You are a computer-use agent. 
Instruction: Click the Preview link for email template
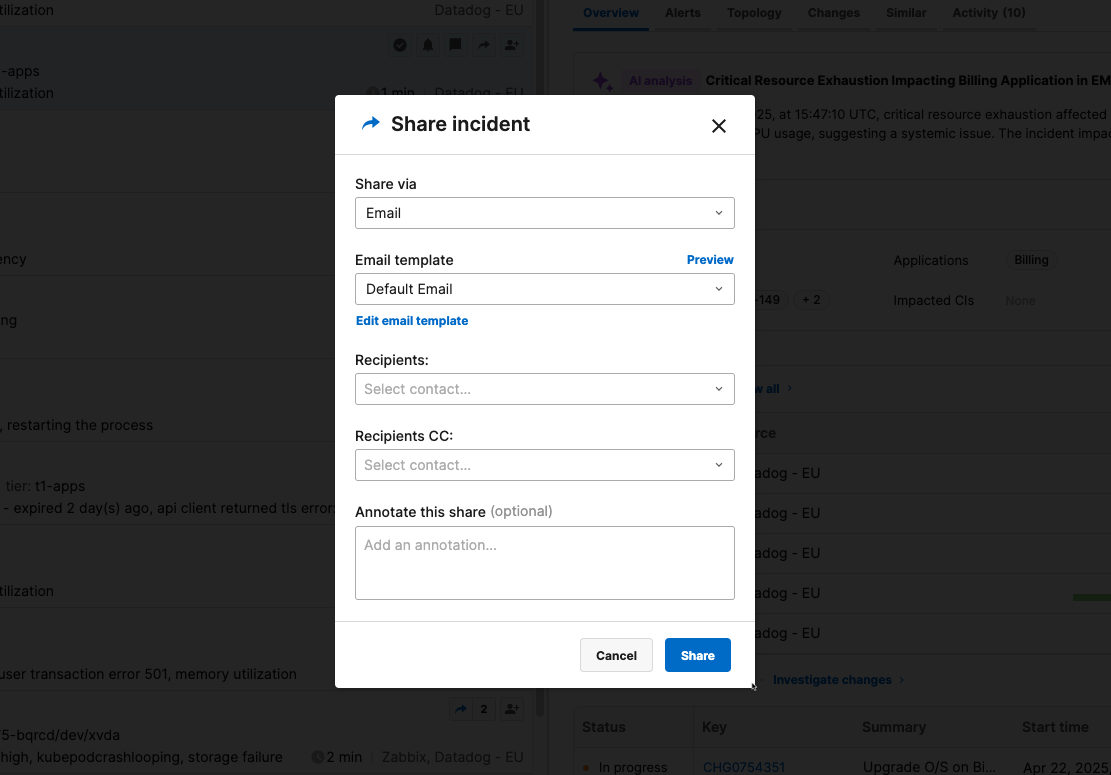point(710,260)
